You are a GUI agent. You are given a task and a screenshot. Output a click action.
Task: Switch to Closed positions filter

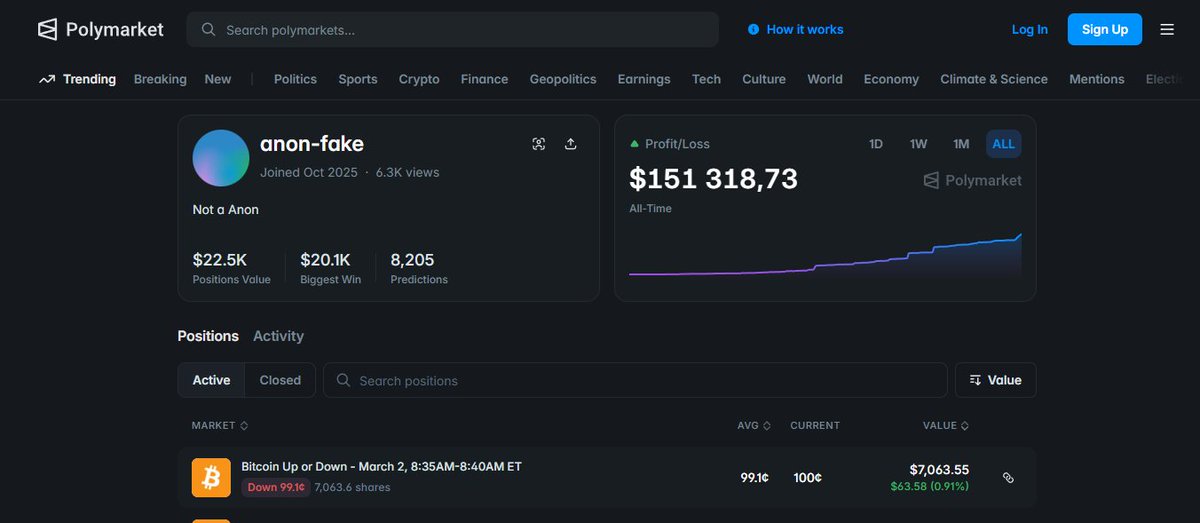click(x=280, y=380)
